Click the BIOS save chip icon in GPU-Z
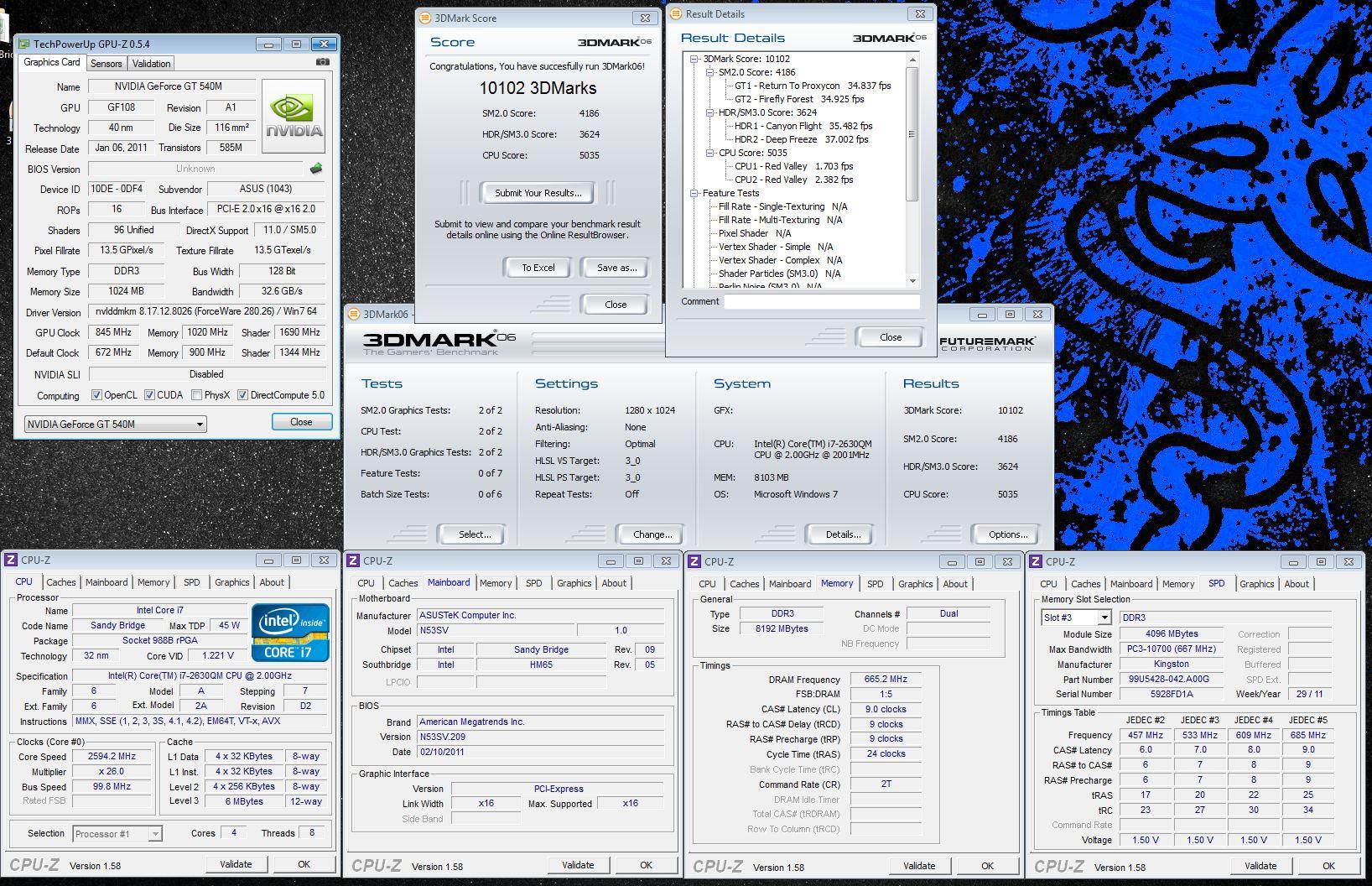This screenshot has height=886, width=1372. pos(316,169)
